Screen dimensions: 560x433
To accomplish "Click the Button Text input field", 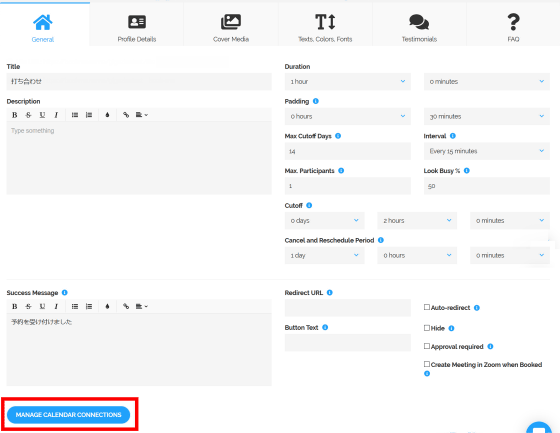I will pos(348,343).
